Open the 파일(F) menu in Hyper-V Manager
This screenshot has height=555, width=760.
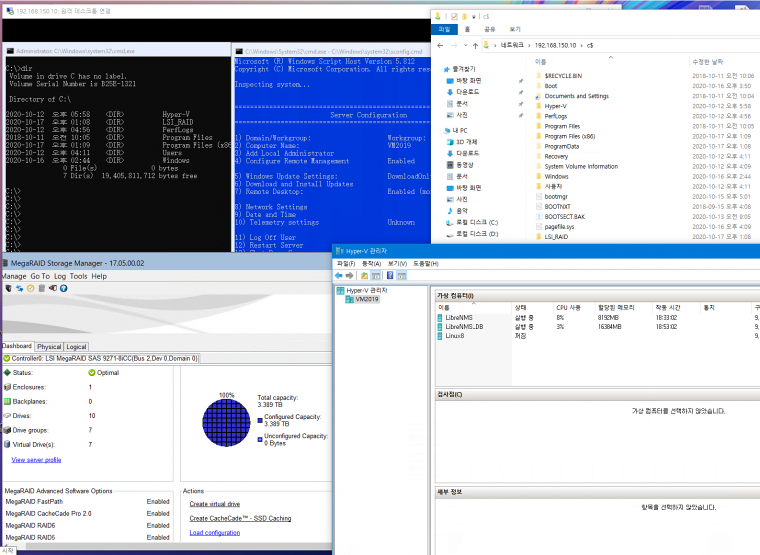pos(346,264)
